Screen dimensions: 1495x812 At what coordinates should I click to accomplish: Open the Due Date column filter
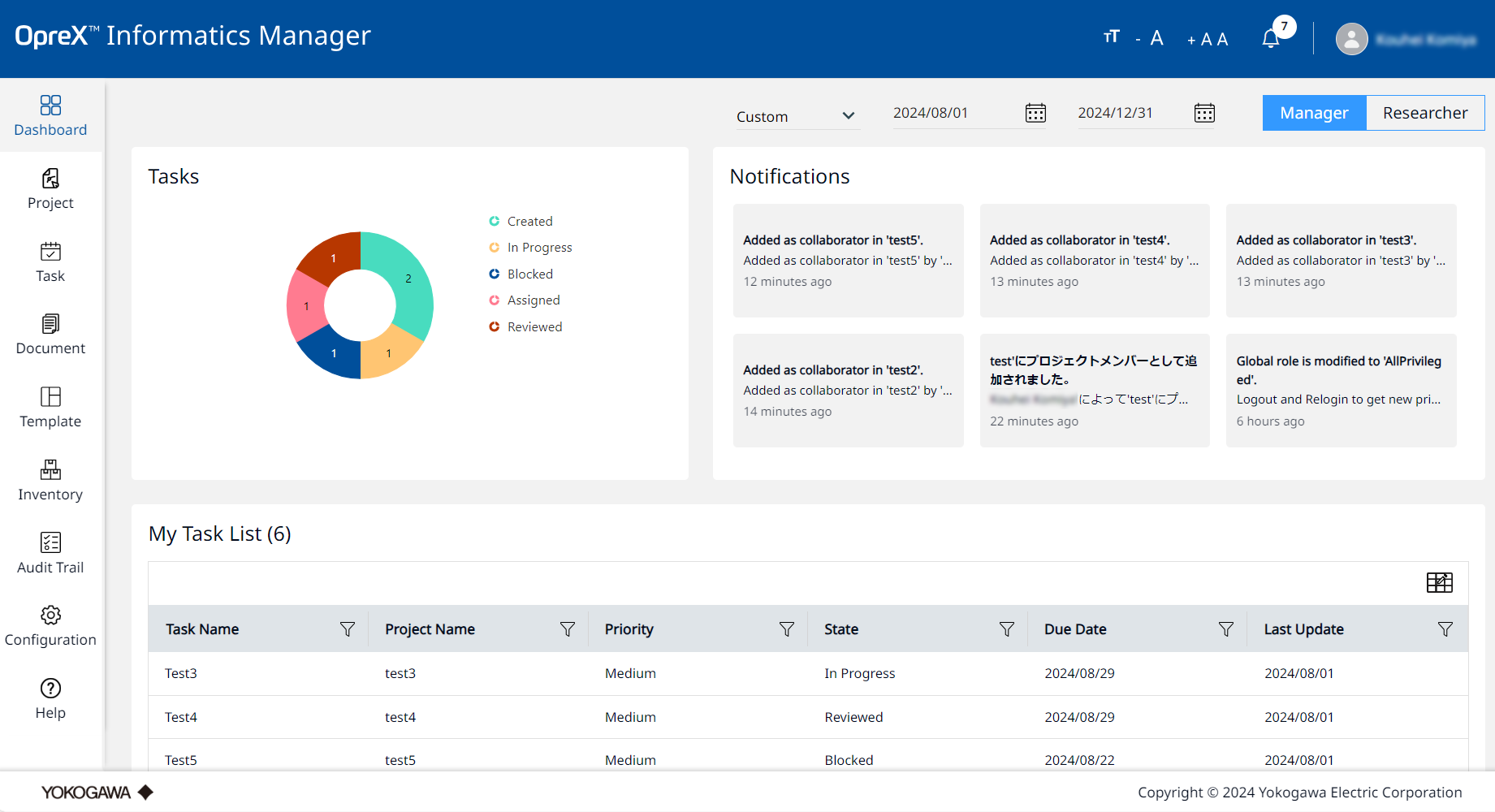pyautogui.click(x=1225, y=629)
